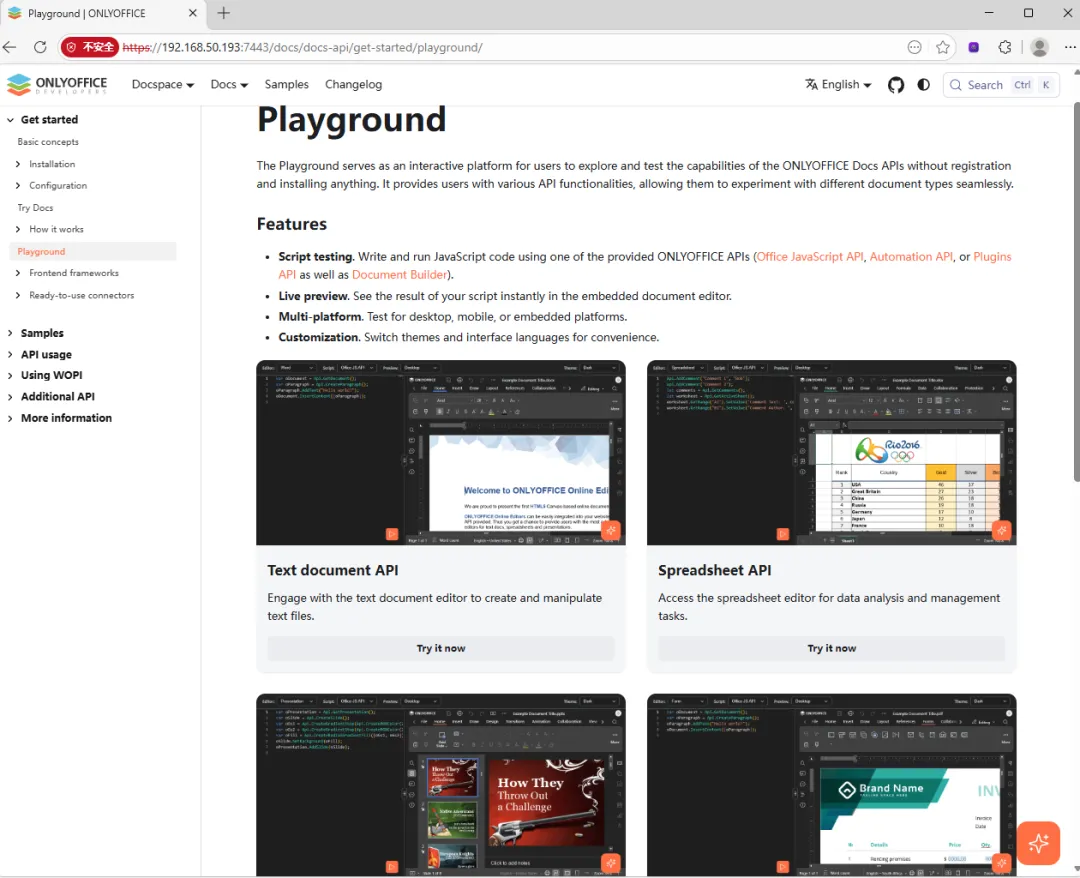1080x878 pixels.
Task: Bookmark the page with star icon
Action: click(943, 48)
